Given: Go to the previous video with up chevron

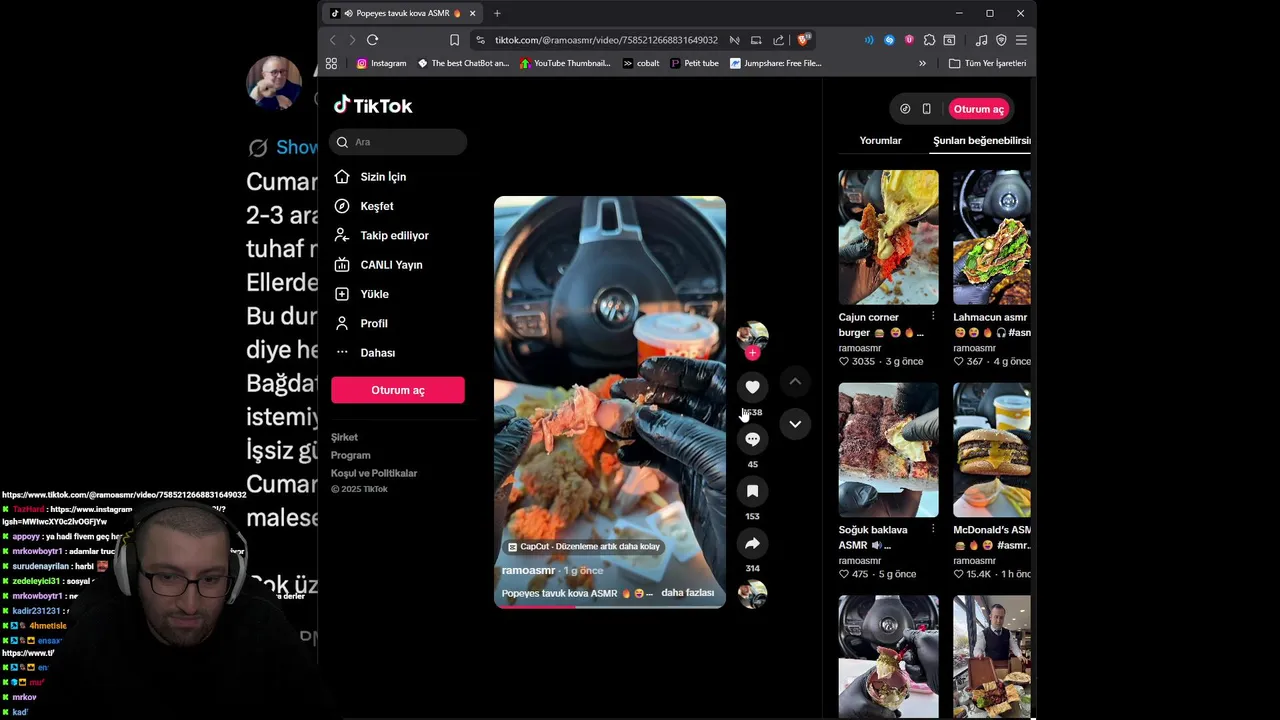Looking at the screenshot, I should point(795,382).
